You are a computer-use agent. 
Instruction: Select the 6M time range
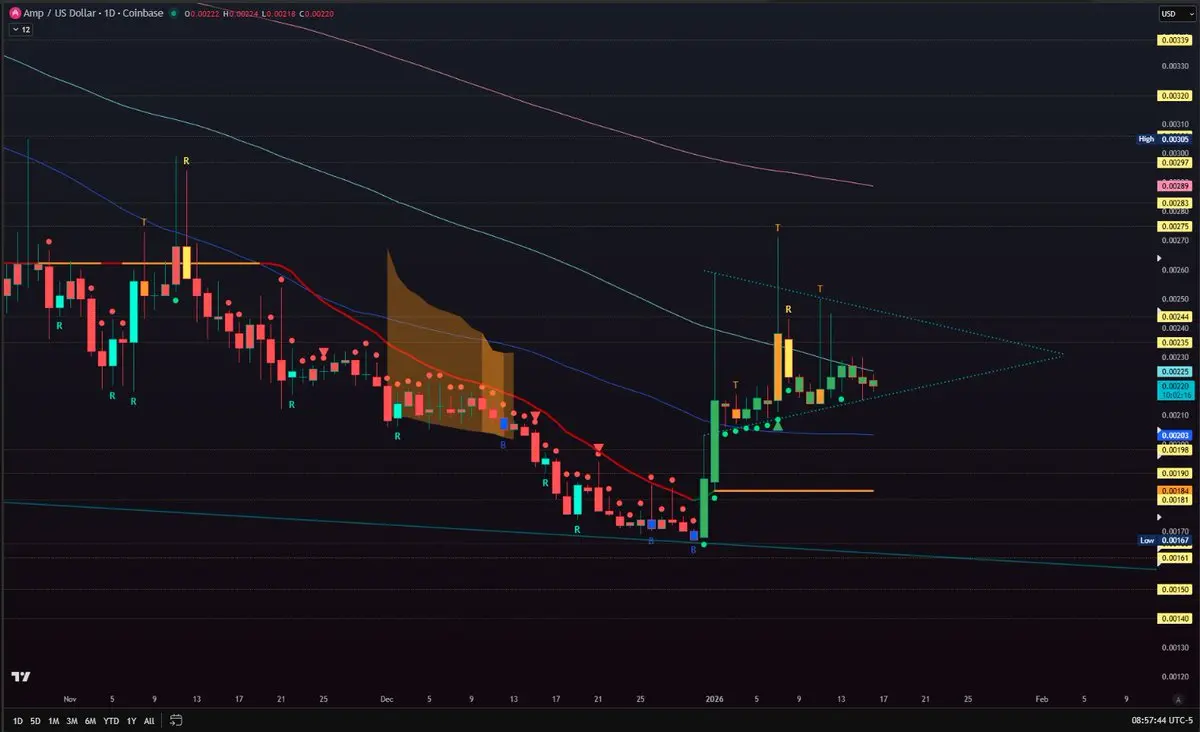(91, 720)
